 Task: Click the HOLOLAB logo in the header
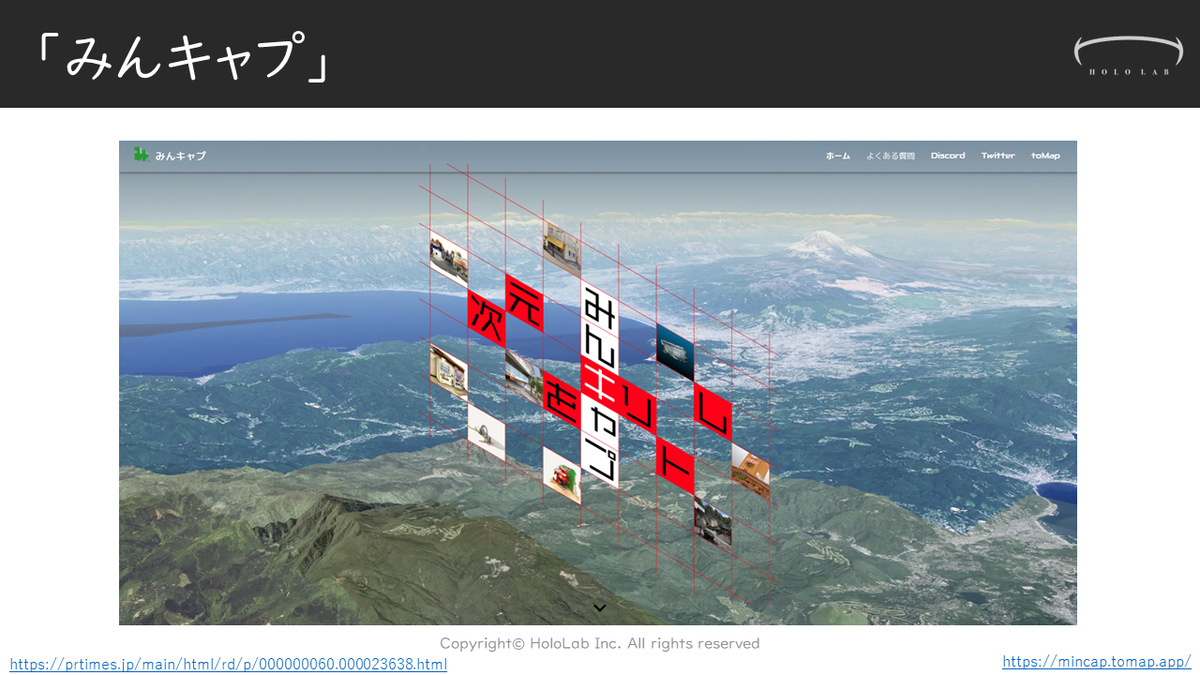tap(1127, 57)
